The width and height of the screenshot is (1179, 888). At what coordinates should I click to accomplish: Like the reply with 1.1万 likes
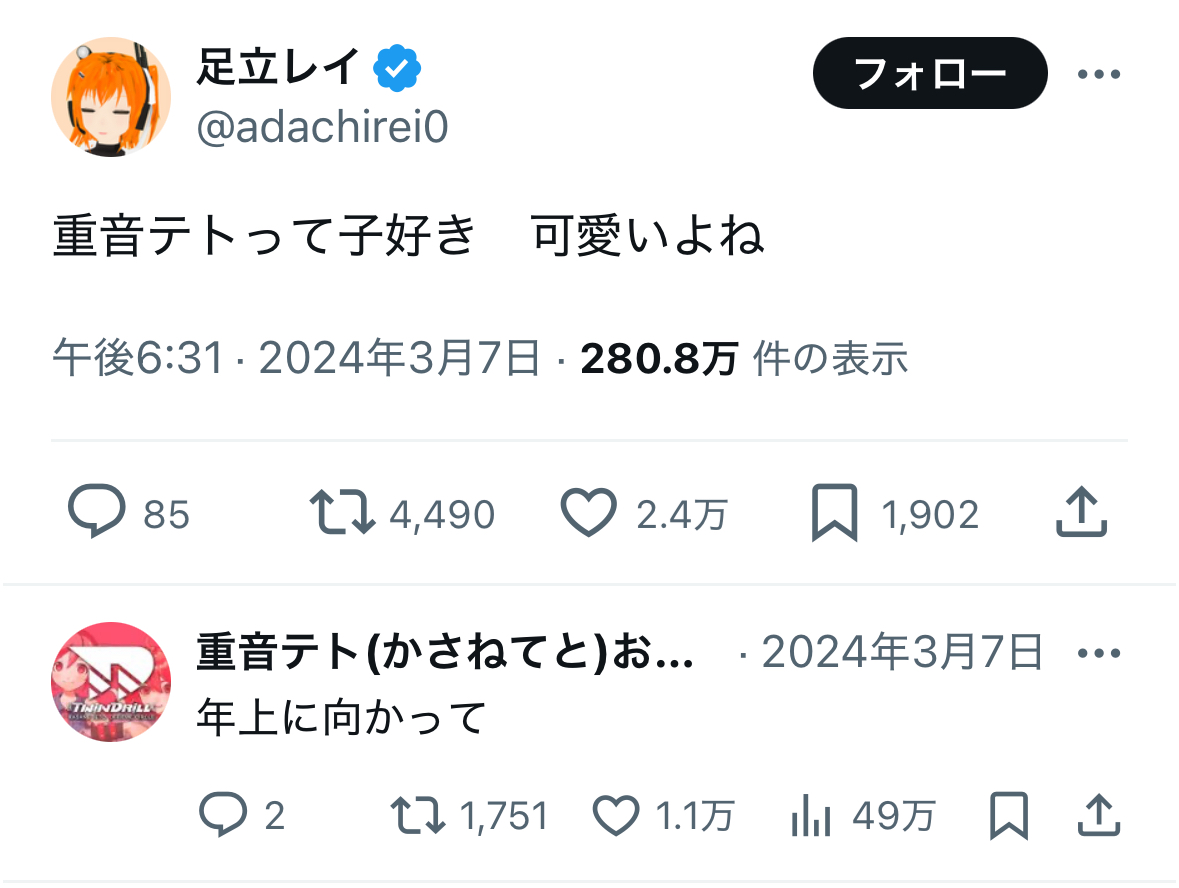point(616,816)
